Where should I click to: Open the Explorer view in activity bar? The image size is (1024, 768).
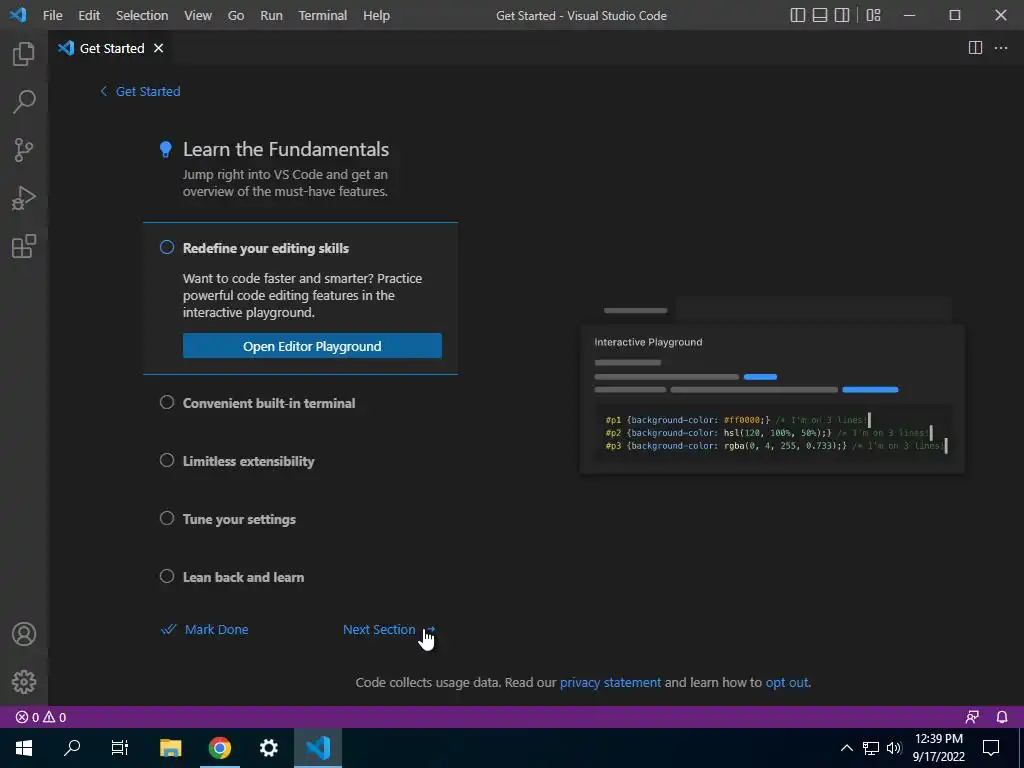coord(24,54)
